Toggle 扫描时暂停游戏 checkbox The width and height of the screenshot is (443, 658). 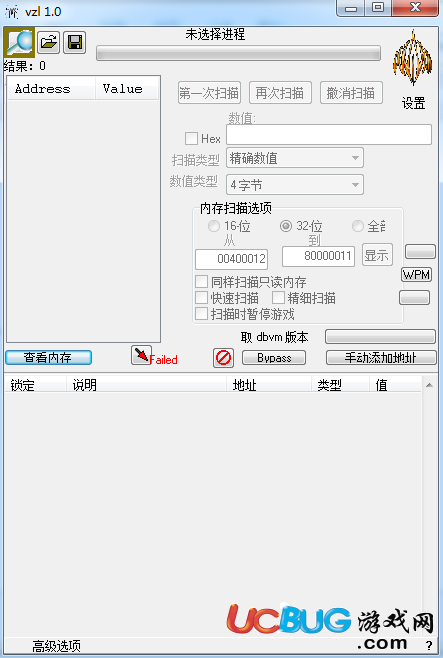coord(201,313)
